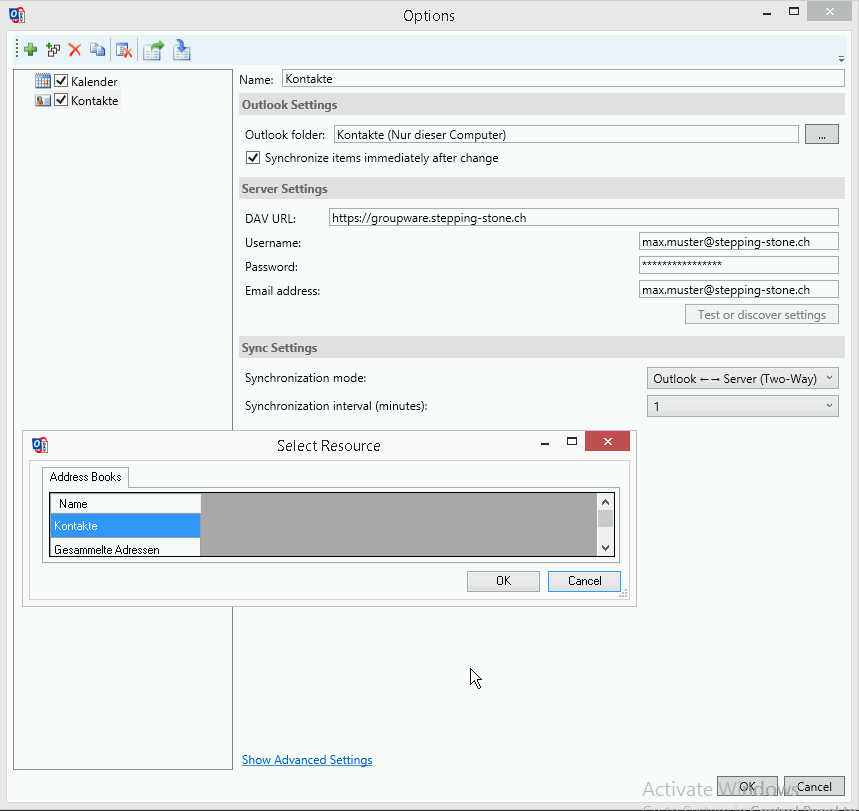859x811 pixels.
Task: Click OK in Select Resource dialog
Action: point(503,581)
